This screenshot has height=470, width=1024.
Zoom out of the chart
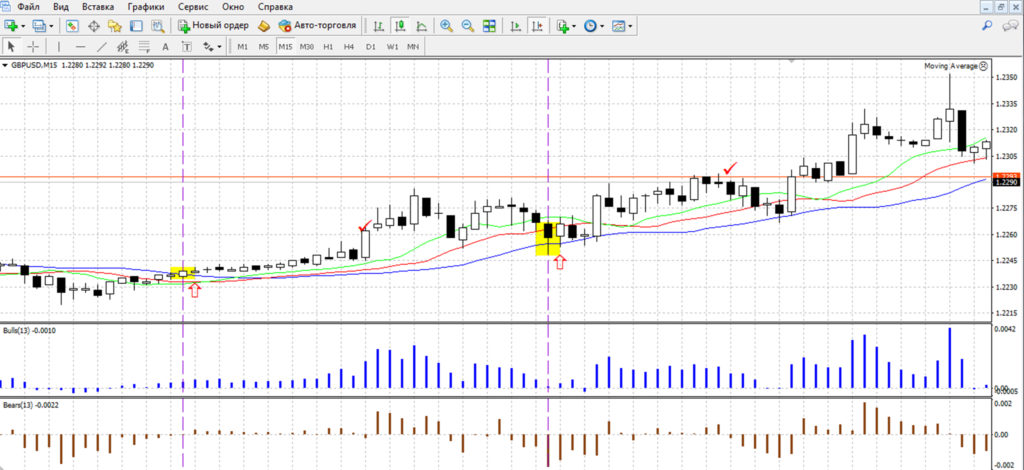pyautogui.click(x=468, y=26)
